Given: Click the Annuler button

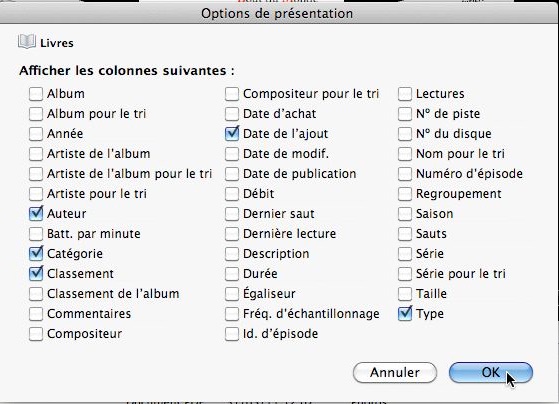Looking at the screenshot, I should pyautogui.click(x=395, y=372).
